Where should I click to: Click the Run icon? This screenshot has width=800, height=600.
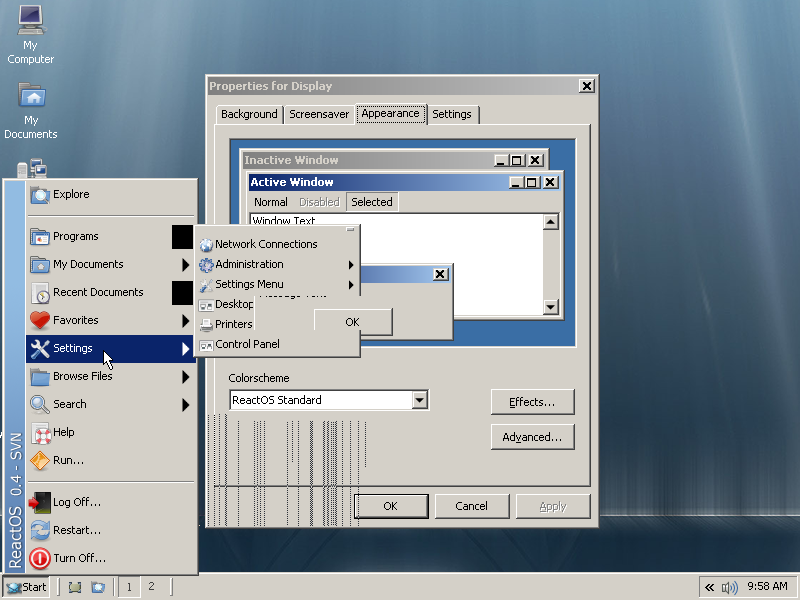point(40,461)
